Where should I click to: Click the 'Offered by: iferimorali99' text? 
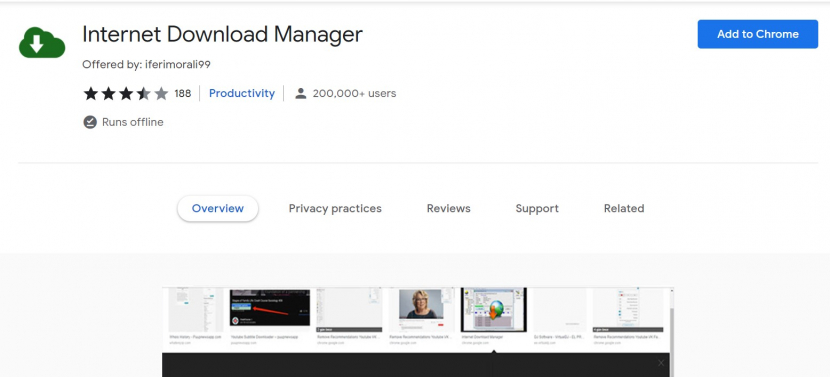coord(146,65)
